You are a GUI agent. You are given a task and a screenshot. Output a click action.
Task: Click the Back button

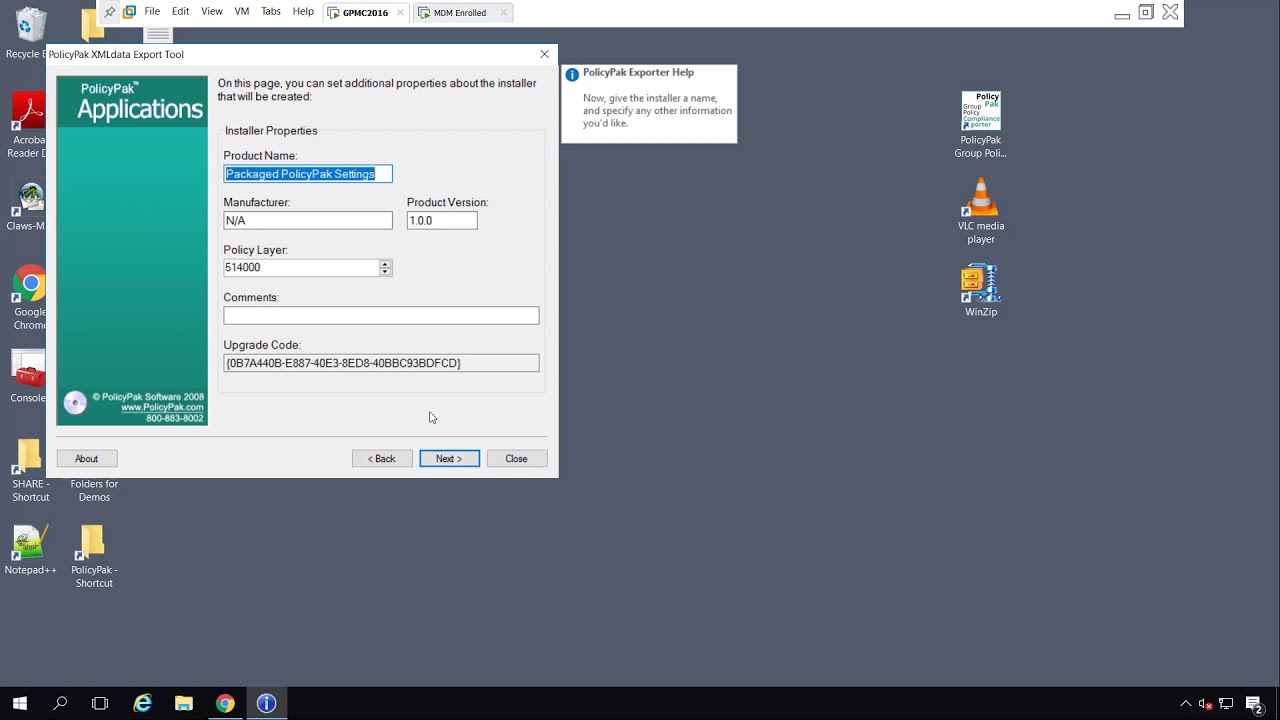click(x=382, y=459)
